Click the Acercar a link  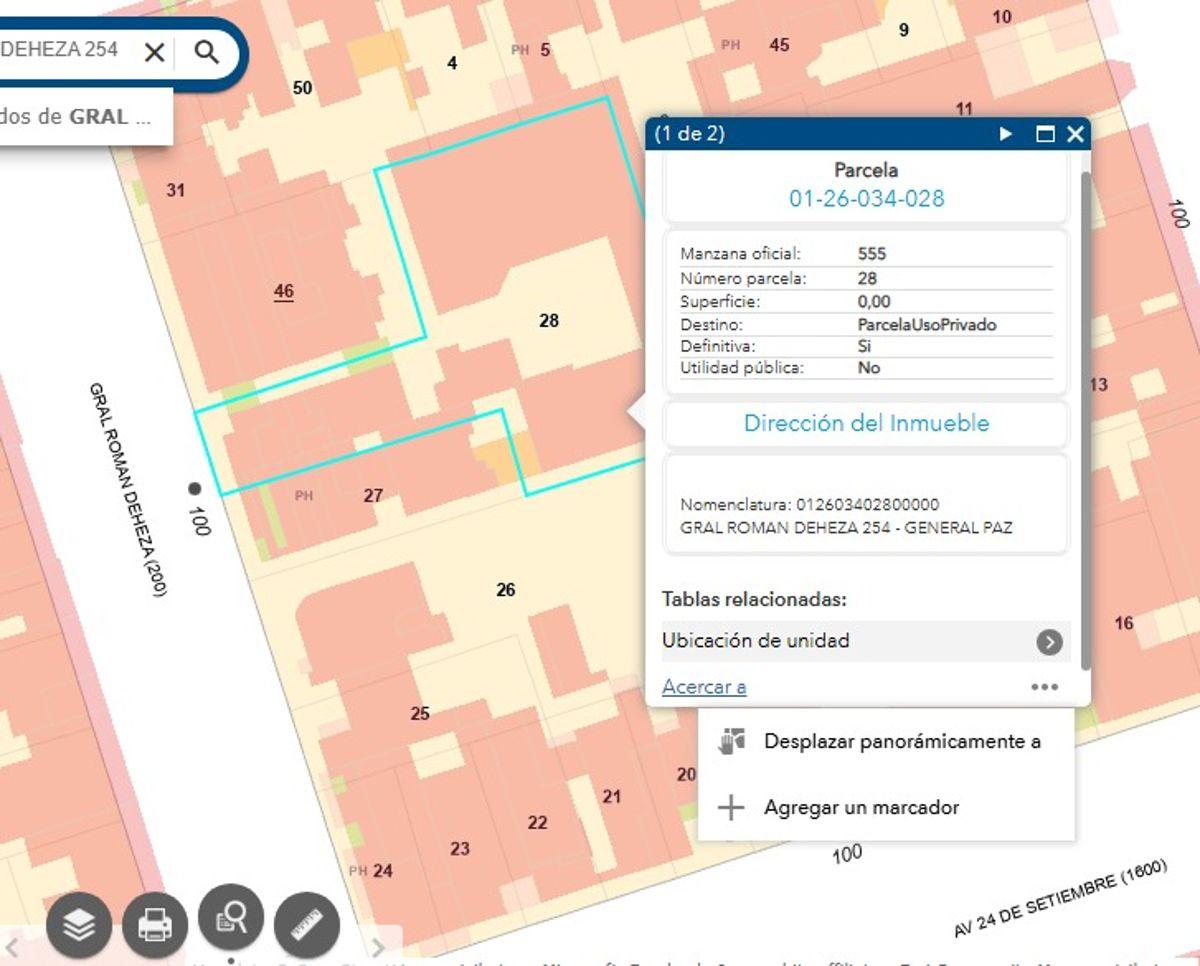(x=704, y=687)
